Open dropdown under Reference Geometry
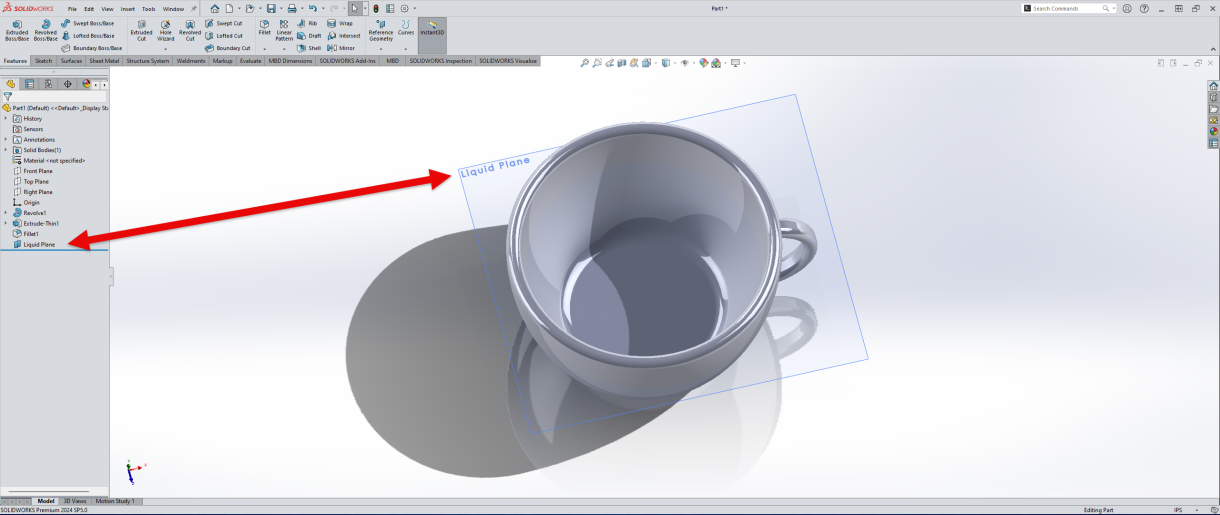The height and width of the screenshot is (515, 1220). (x=381, y=48)
